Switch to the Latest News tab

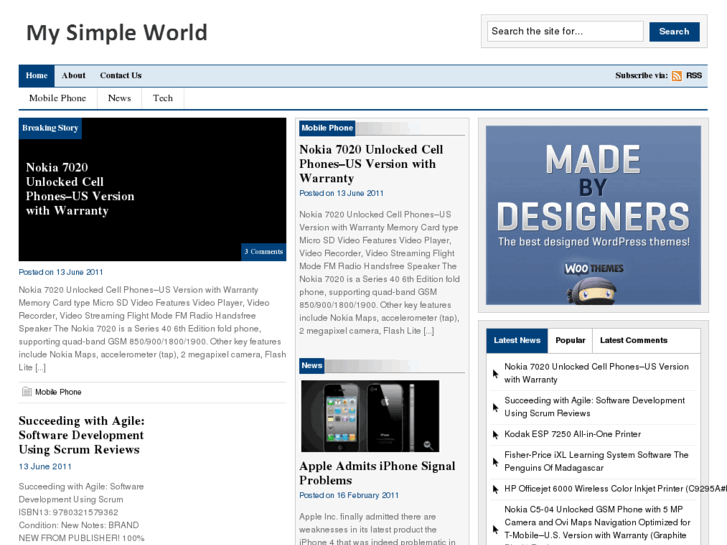pos(517,340)
